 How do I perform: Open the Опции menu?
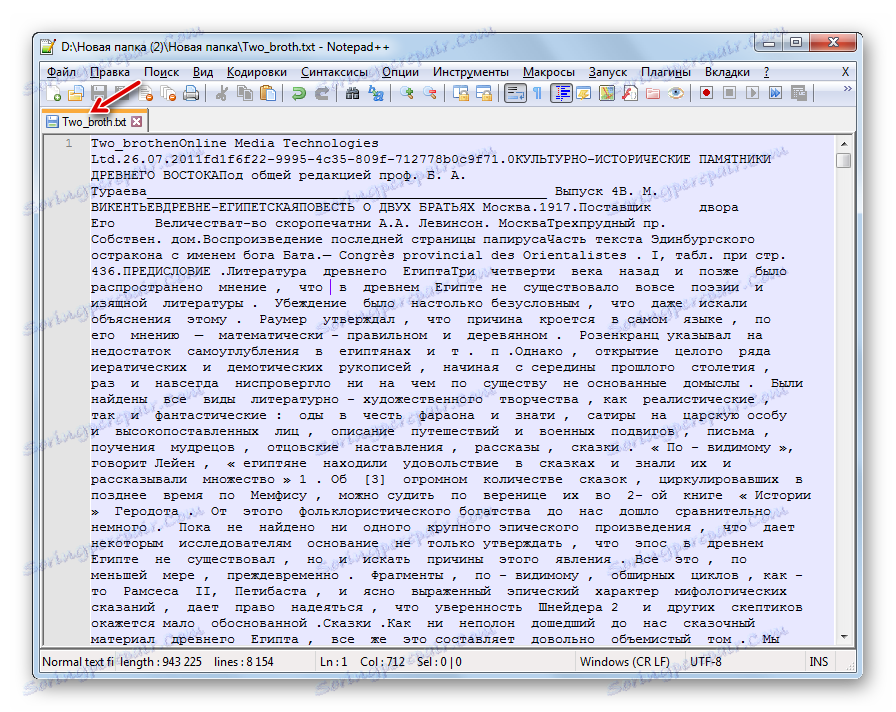point(401,72)
